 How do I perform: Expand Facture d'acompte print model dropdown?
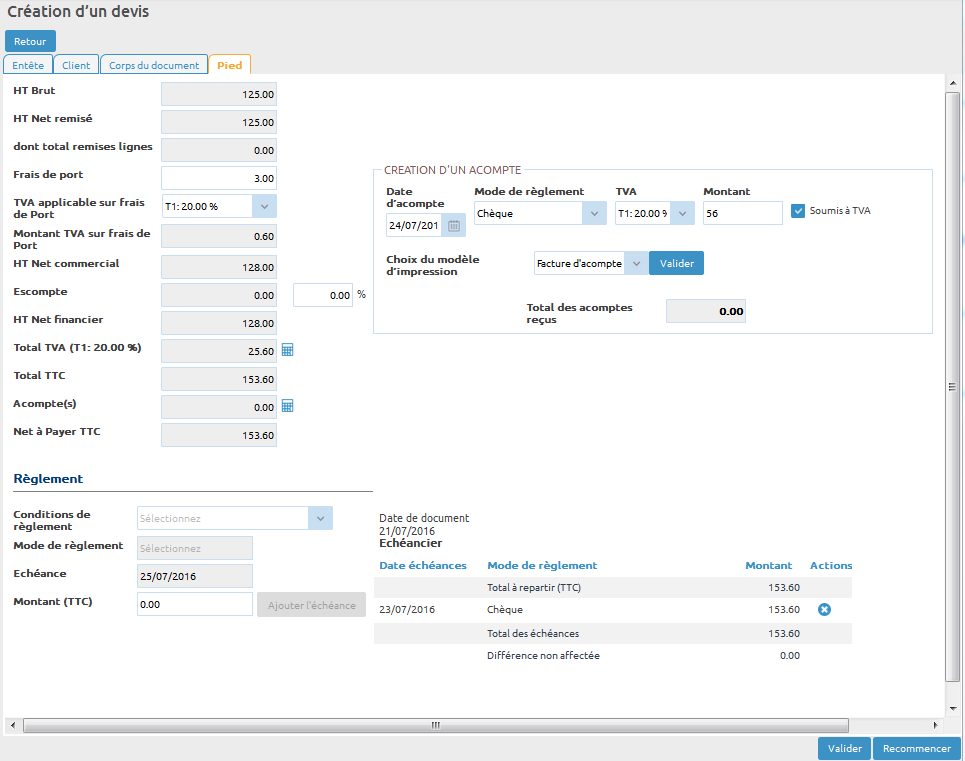(x=634, y=263)
